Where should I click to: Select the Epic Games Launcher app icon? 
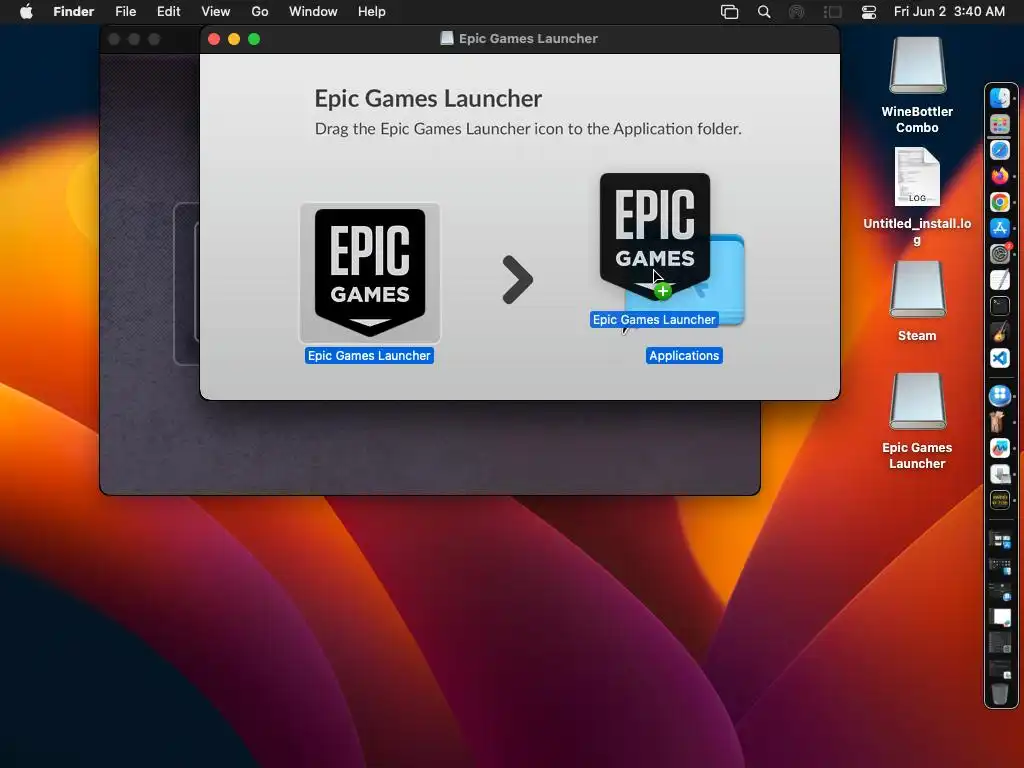tap(370, 273)
